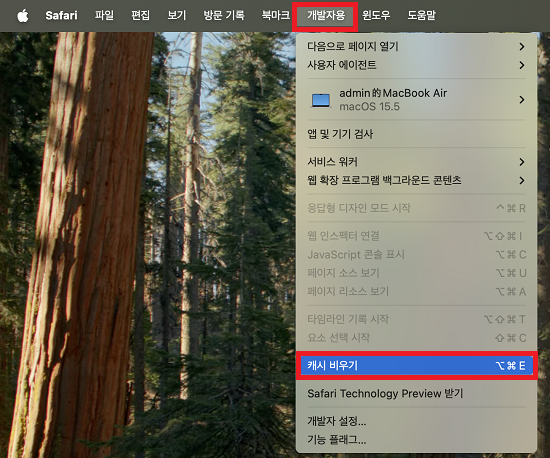
Task: Select Safari Technology Preview 받기
Action: point(416,393)
